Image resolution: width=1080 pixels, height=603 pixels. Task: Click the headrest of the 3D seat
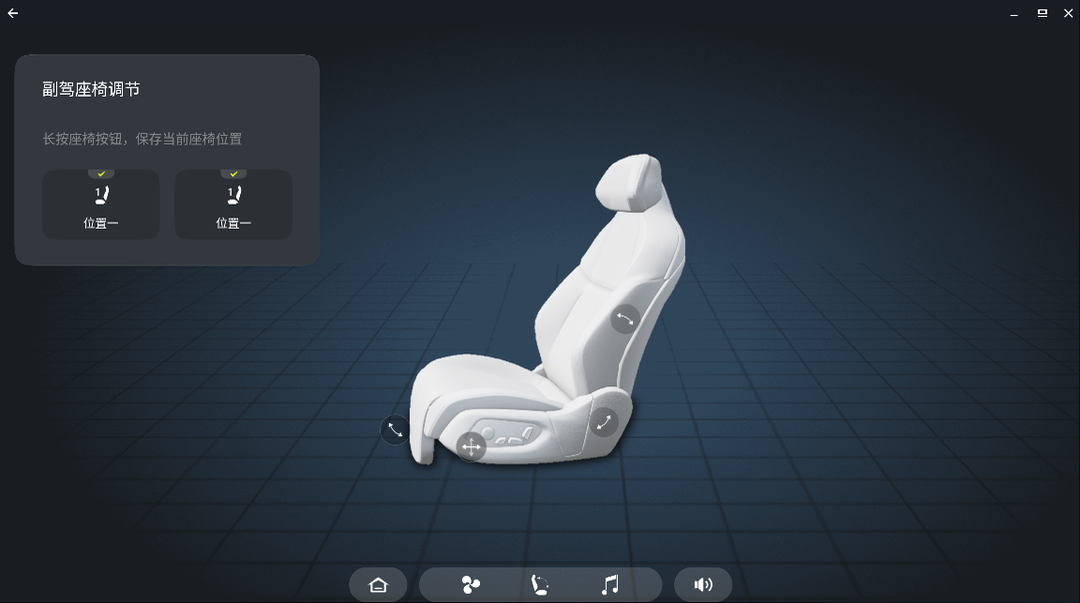point(630,182)
